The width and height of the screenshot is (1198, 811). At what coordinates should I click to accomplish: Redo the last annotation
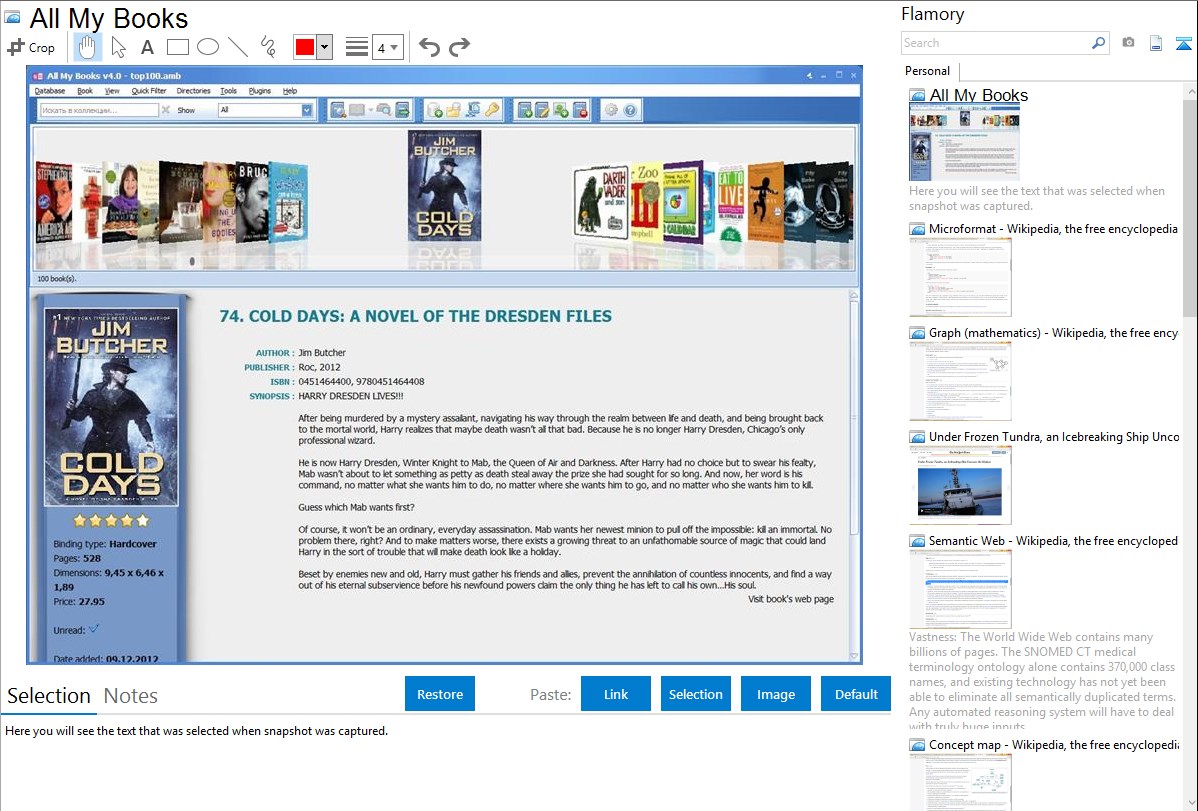click(459, 47)
